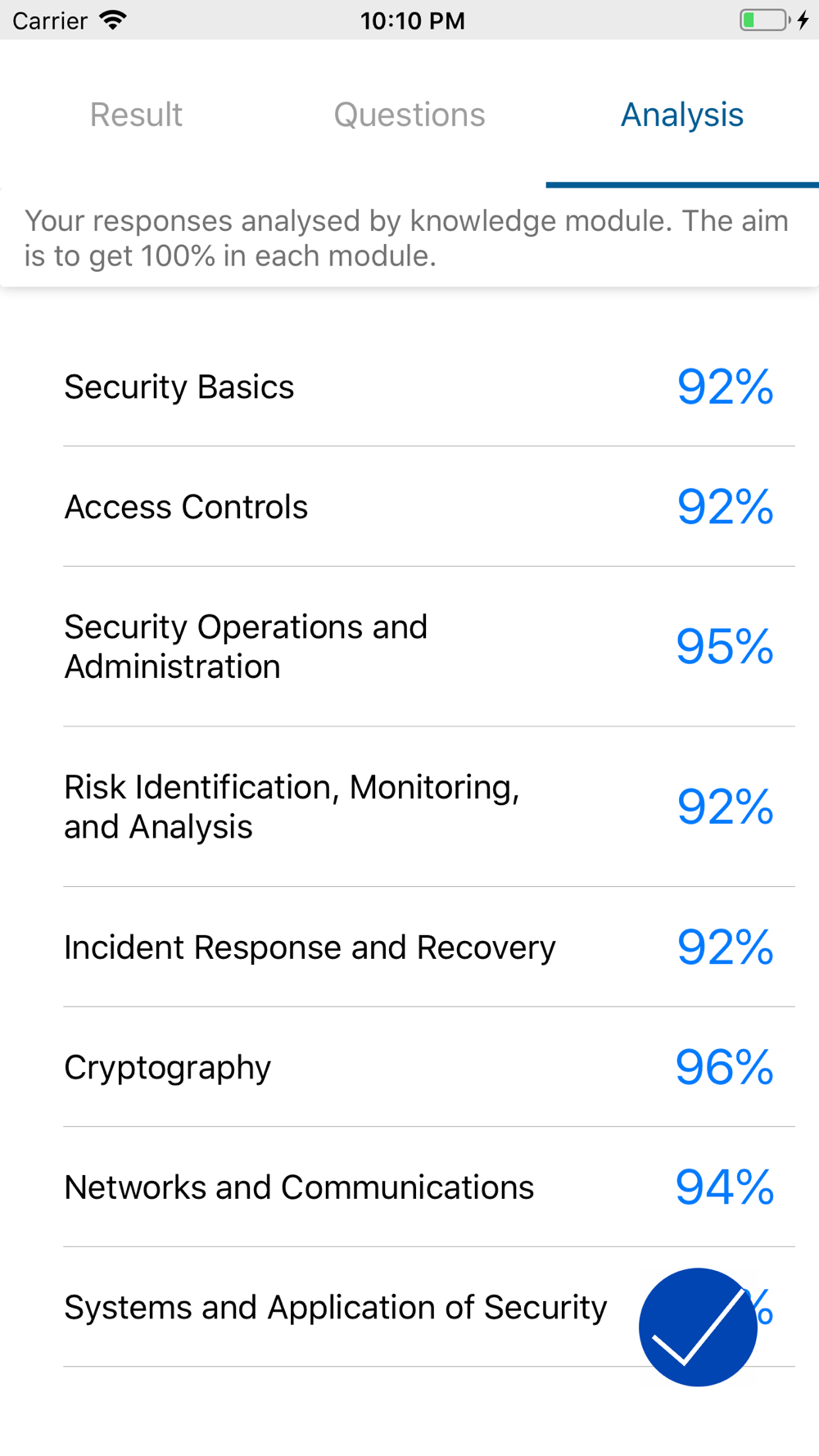The image size is (819, 1456).
Task: Tap the 96% Cryptography score
Action: point(725,1067)
